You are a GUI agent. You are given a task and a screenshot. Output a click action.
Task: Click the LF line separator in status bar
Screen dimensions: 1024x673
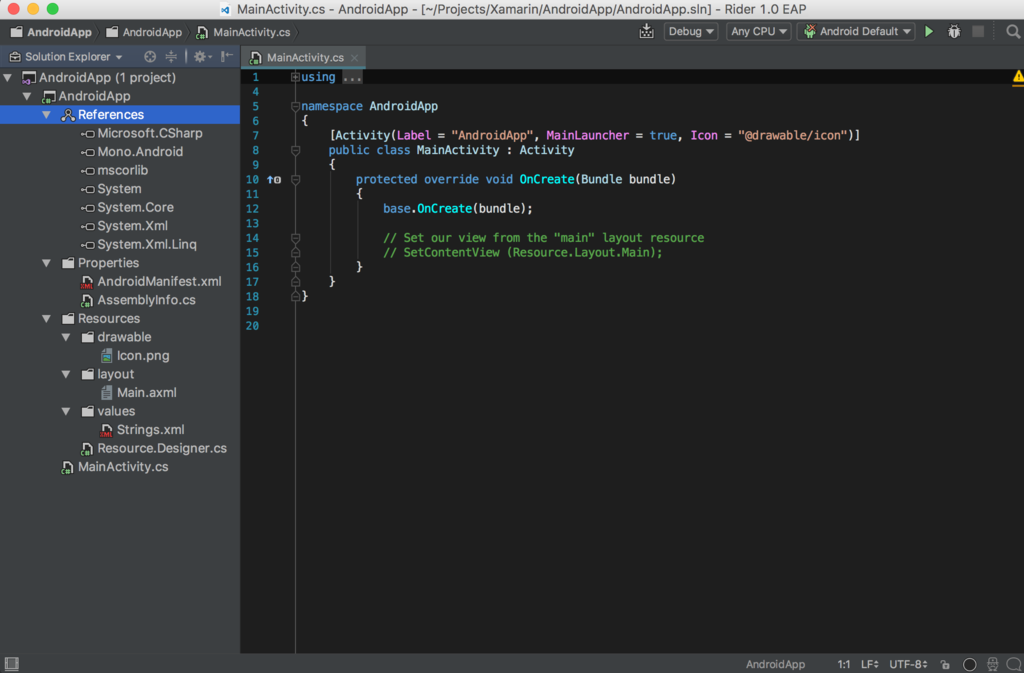tap(869, 665)
